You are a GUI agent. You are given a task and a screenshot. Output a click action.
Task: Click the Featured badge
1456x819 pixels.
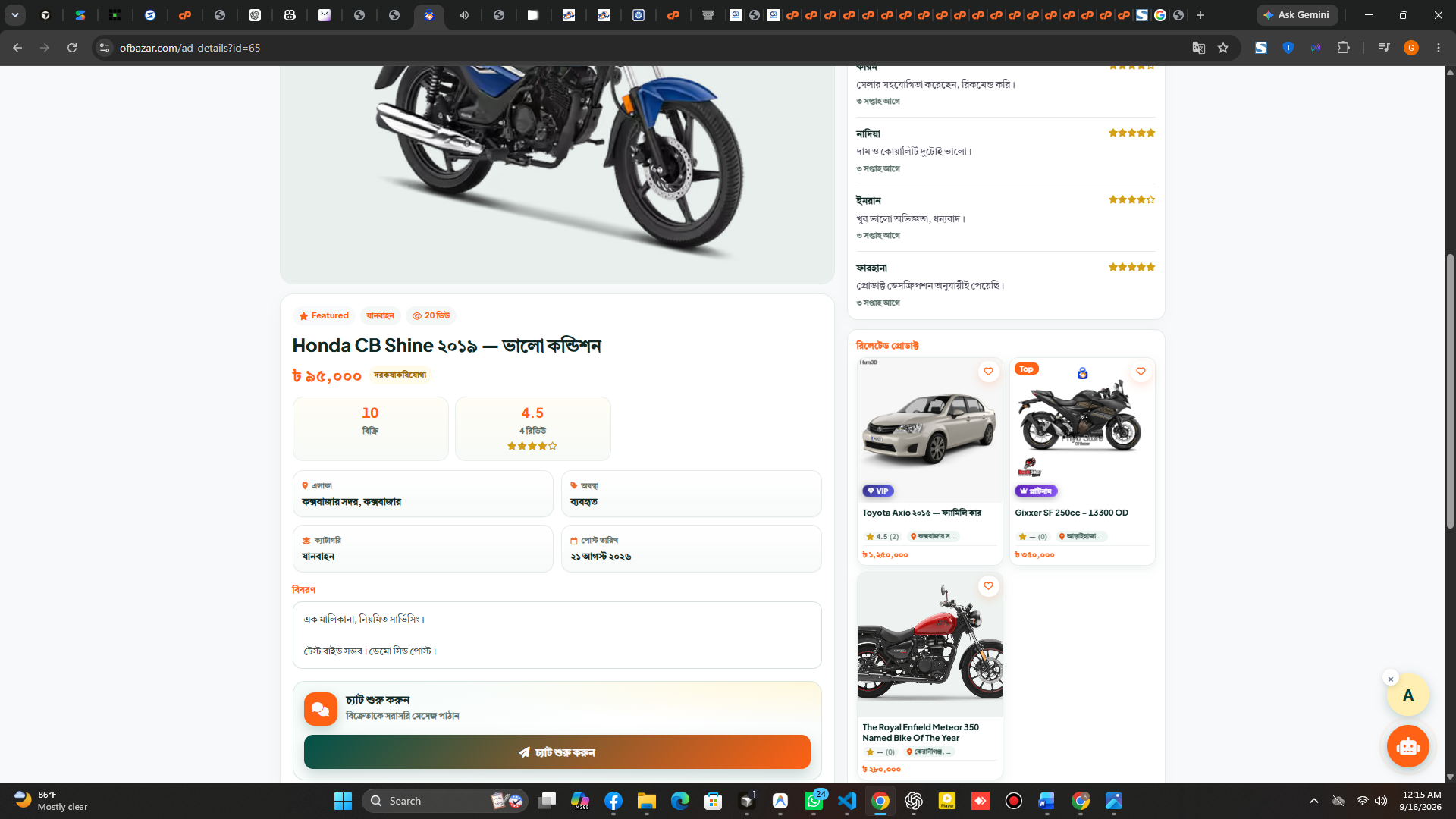click(324, 315)
